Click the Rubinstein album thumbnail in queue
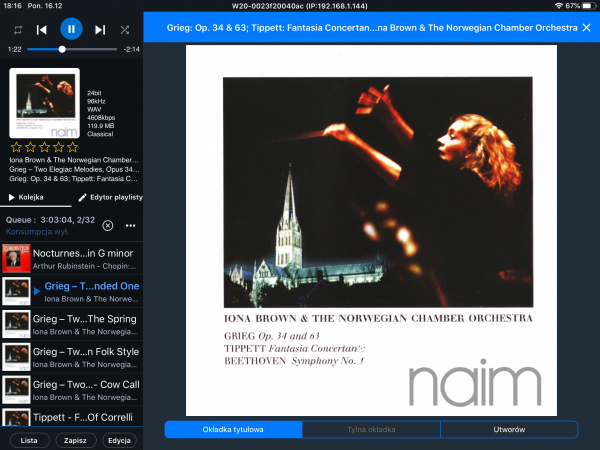 [16, 258]
